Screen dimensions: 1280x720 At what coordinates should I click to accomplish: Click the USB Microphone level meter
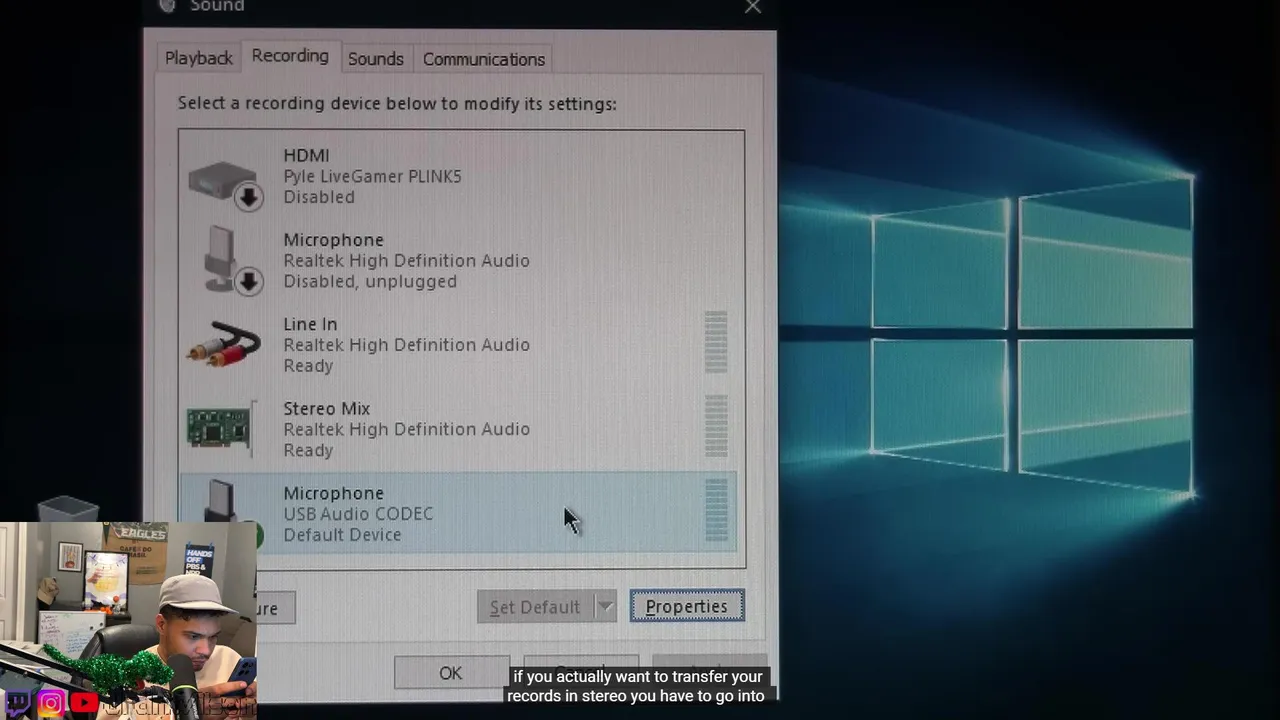[x=716, y=511]
